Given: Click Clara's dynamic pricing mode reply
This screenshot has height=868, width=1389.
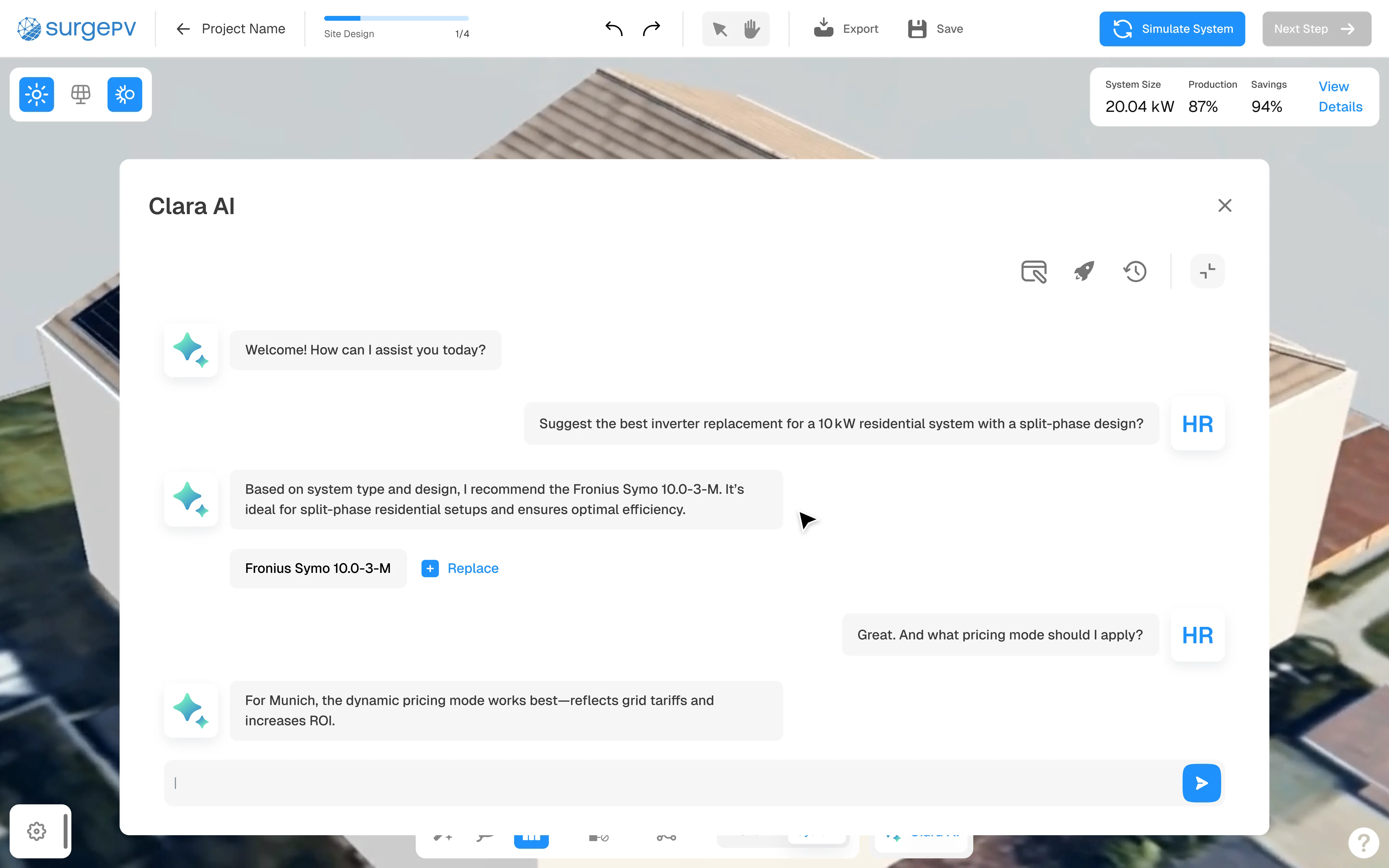Looking at the screenshot, I should pos(506,711).
